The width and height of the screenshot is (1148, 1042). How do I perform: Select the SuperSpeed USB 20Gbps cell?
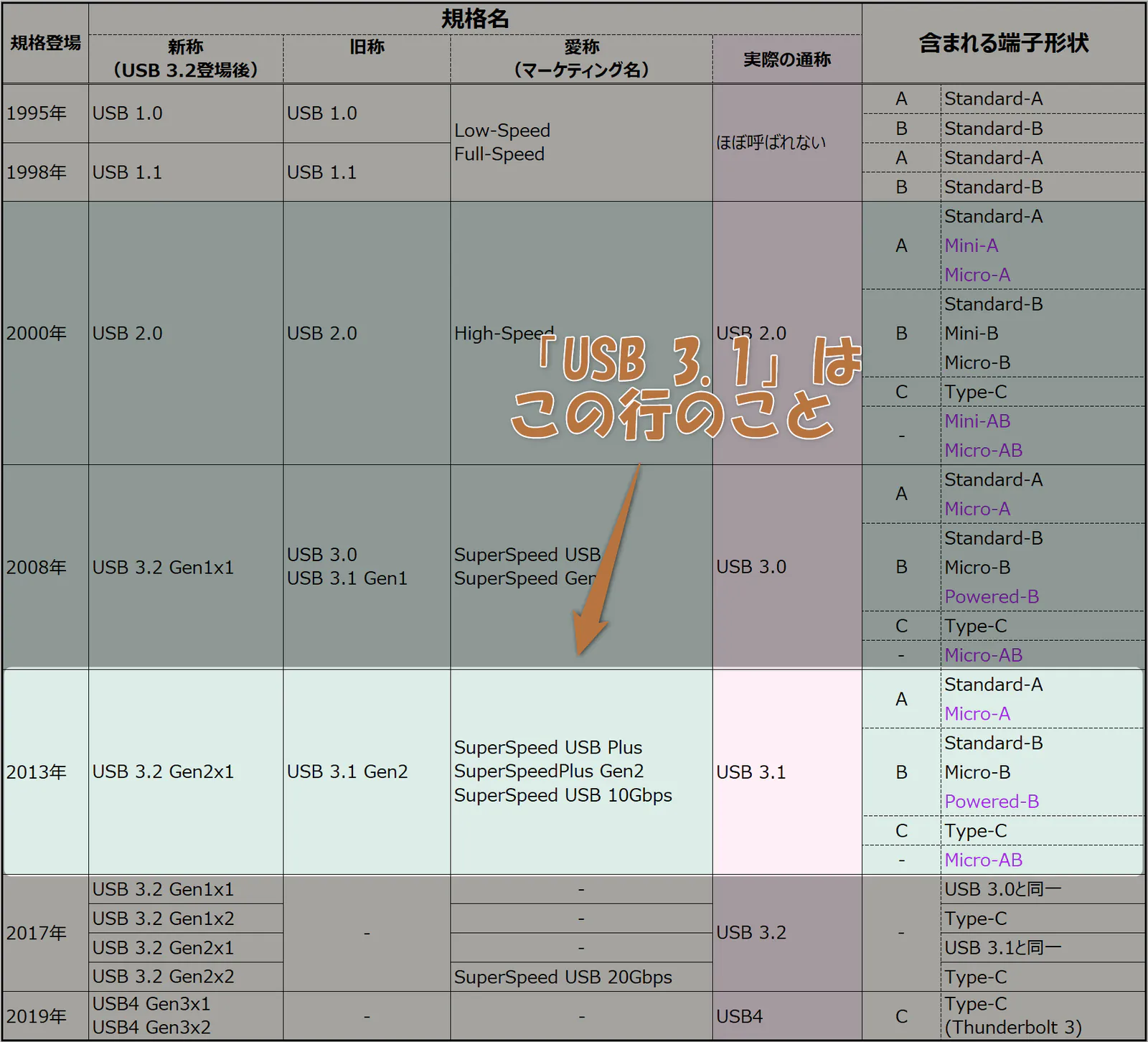[x=581, y=977]
